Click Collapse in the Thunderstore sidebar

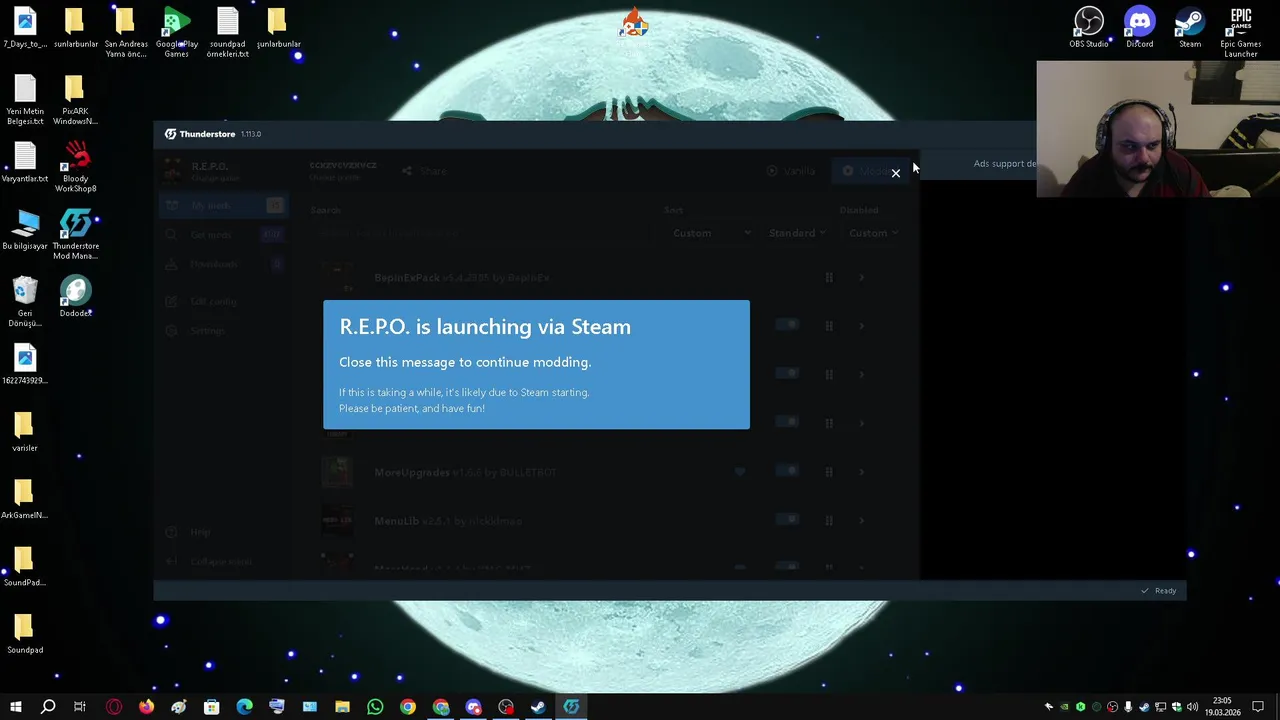click(x=223, y=562)
